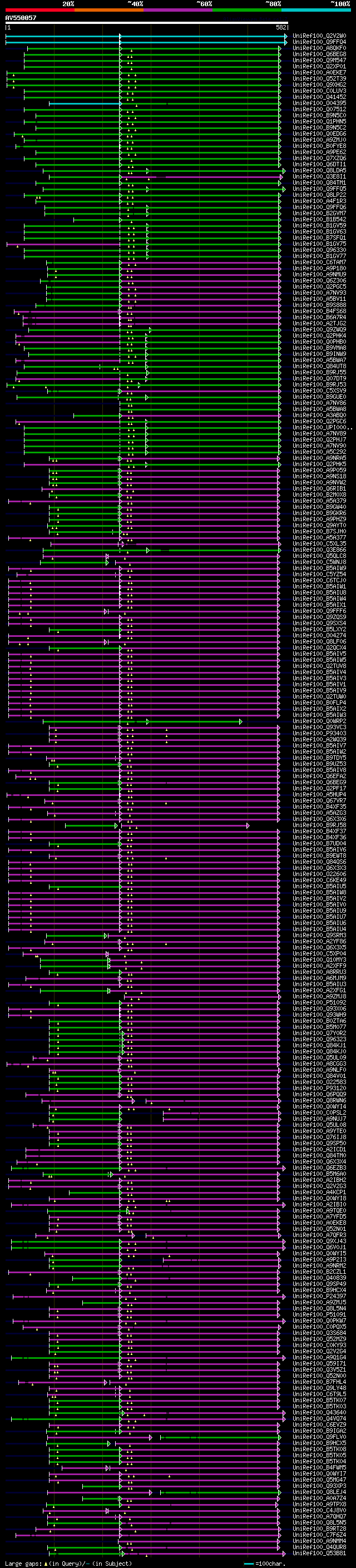Click the UniRef100_B7SFQ1 label
Screen dimensions: 356x1568
coord(319,238)
